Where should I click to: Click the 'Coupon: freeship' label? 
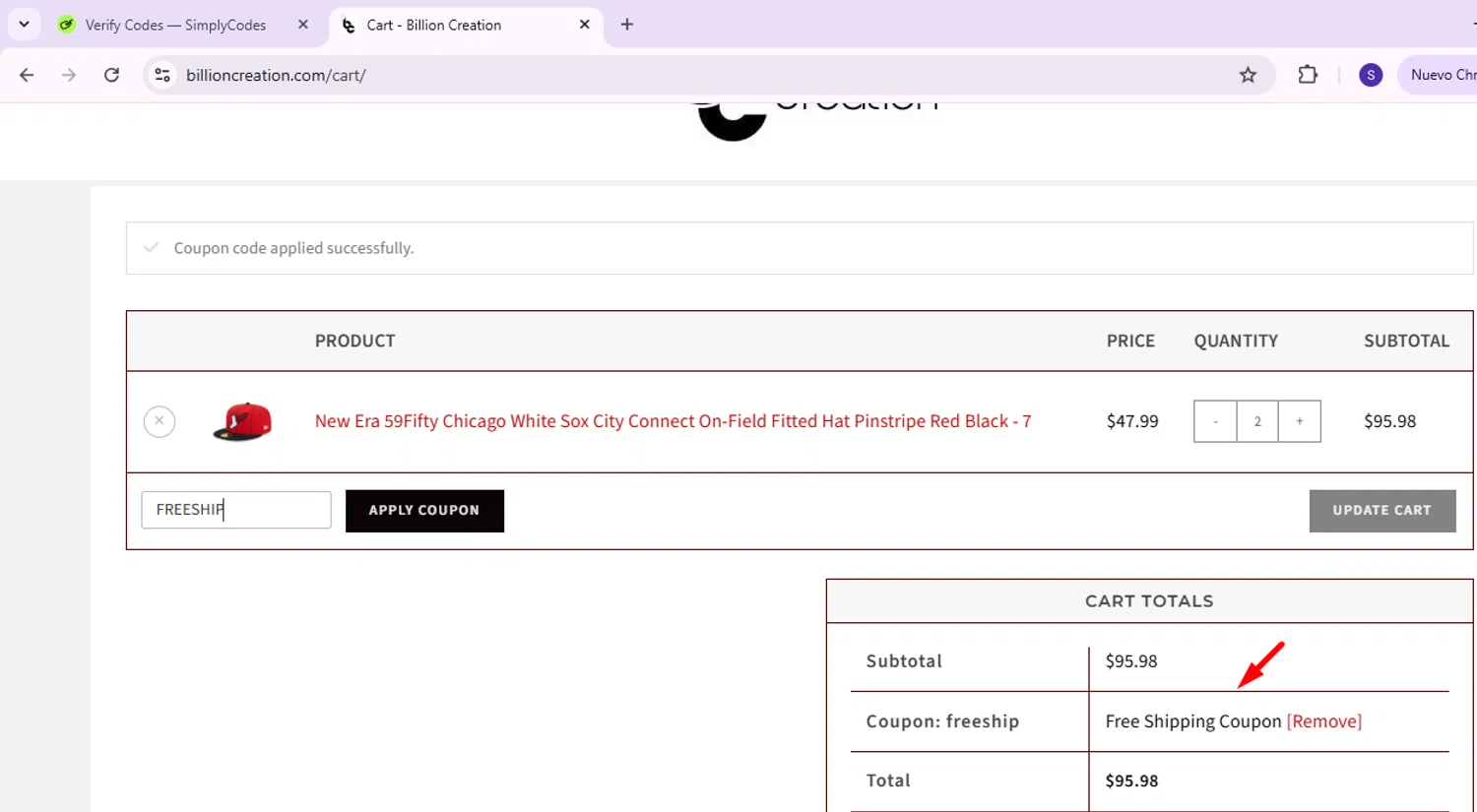(942, 721)
